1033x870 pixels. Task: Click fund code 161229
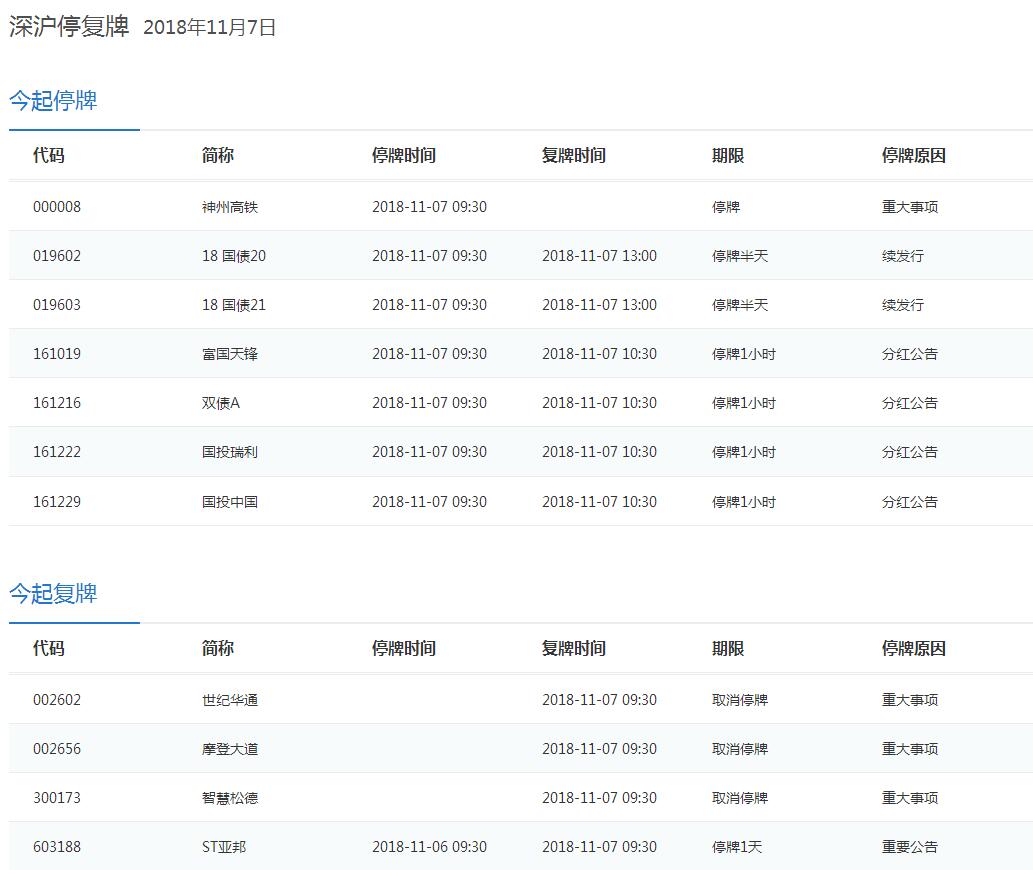pyautogui.click(x=57, y=502)
